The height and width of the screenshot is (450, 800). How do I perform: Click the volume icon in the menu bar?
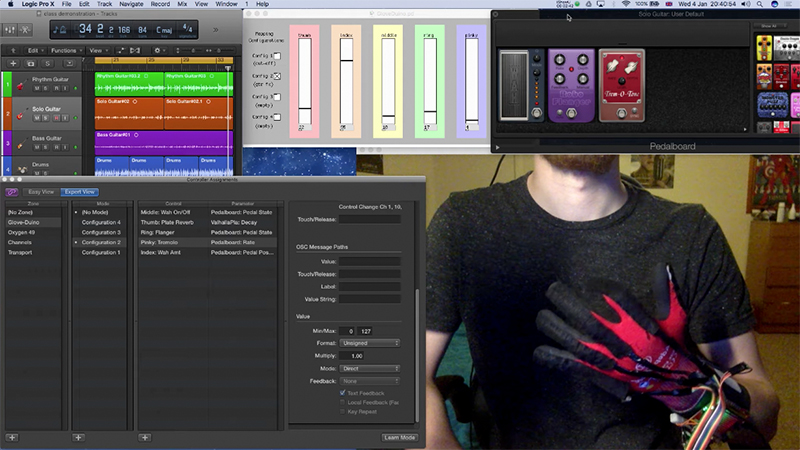coord(745,4)
